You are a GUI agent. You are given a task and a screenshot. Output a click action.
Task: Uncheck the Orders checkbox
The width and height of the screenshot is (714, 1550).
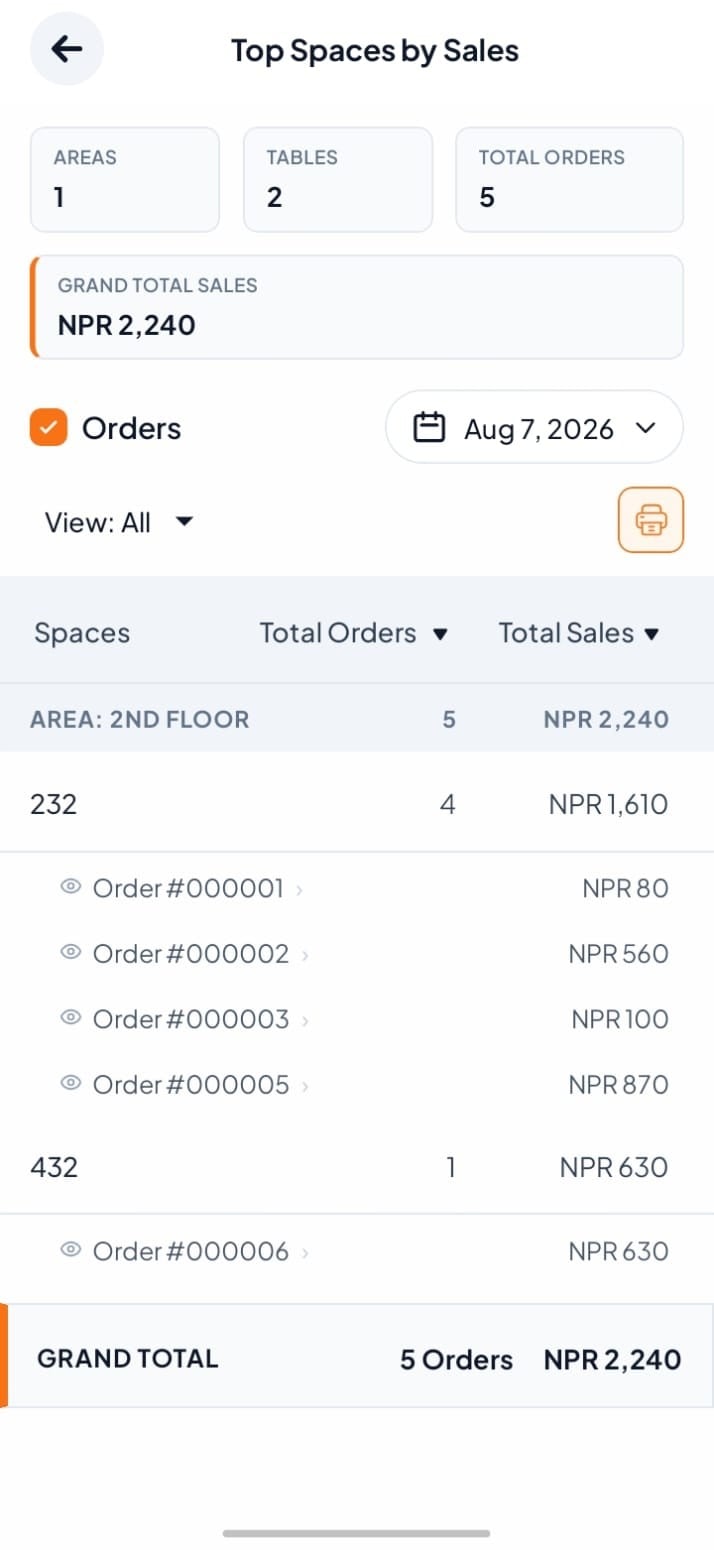coord(49,428)
